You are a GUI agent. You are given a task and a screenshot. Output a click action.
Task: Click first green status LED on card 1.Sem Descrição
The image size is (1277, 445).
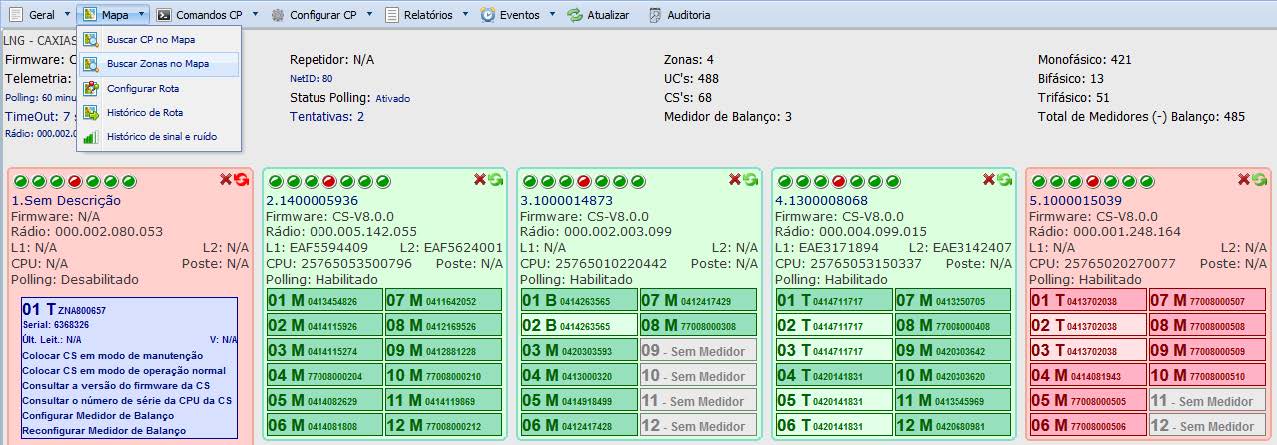click(18, 182)
